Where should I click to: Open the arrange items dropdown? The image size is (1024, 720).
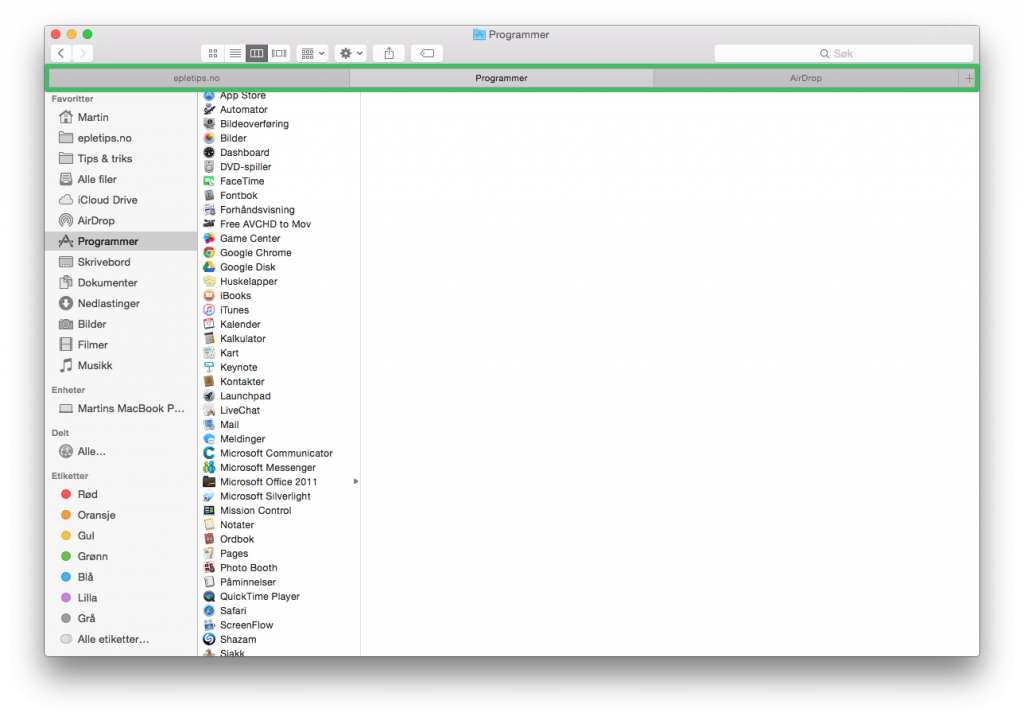312,53
